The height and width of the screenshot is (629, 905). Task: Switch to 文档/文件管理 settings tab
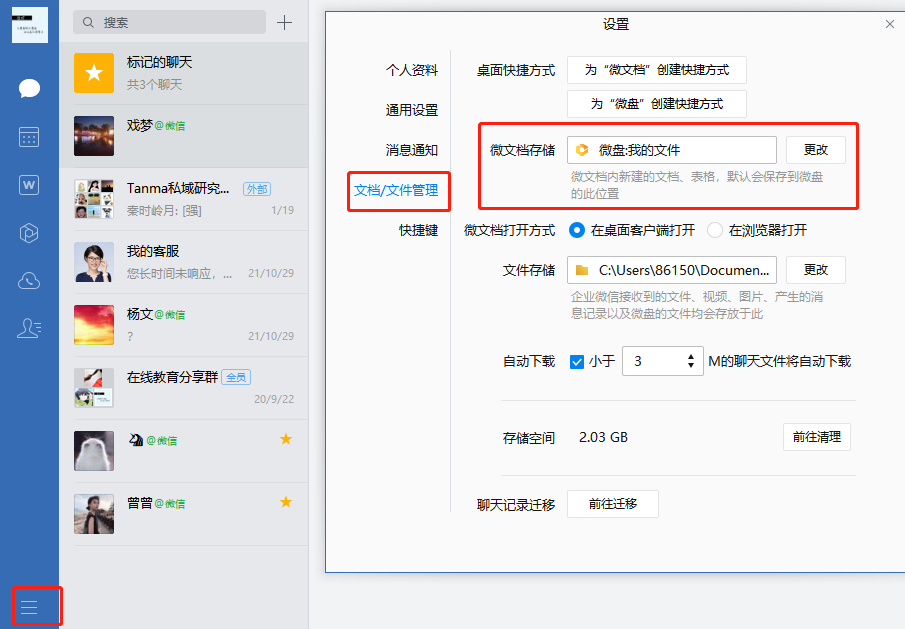point(396,190)
